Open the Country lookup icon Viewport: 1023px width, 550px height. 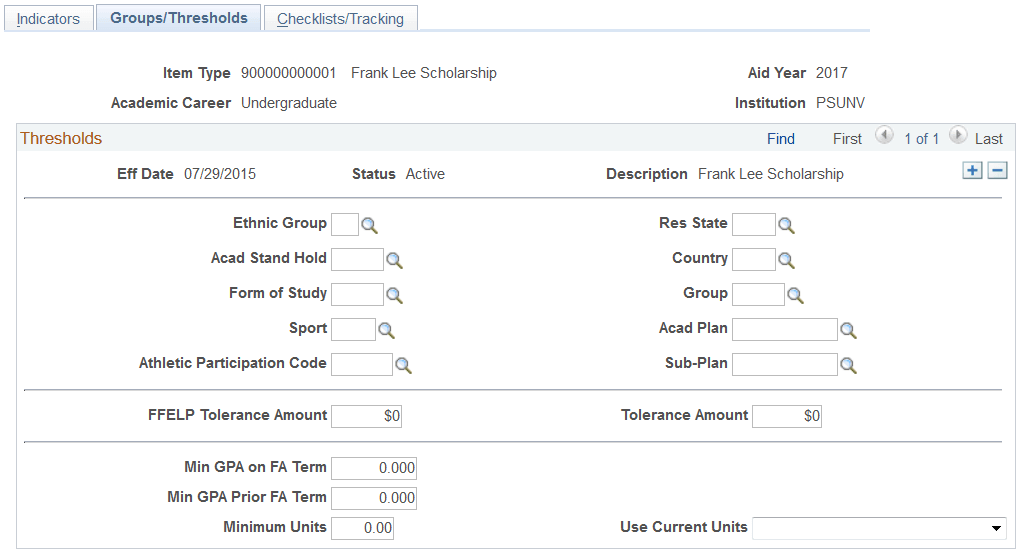(787, 261)
